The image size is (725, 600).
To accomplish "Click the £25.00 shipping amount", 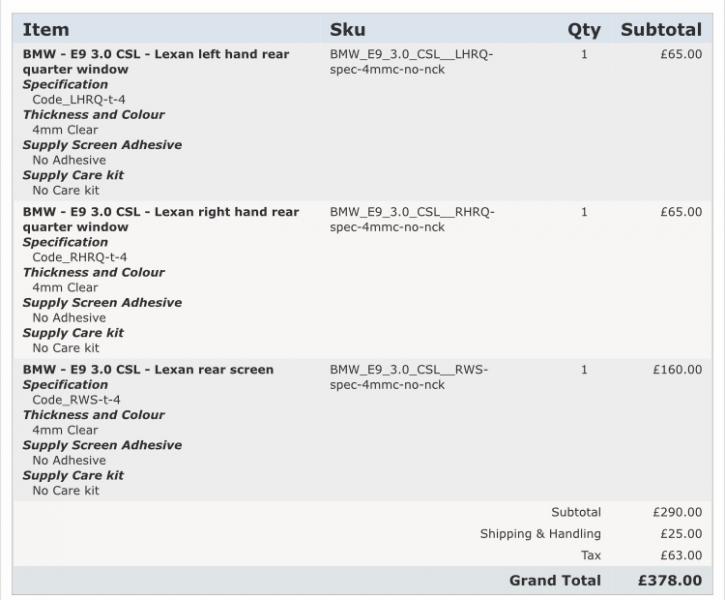I will click(681, 534).
